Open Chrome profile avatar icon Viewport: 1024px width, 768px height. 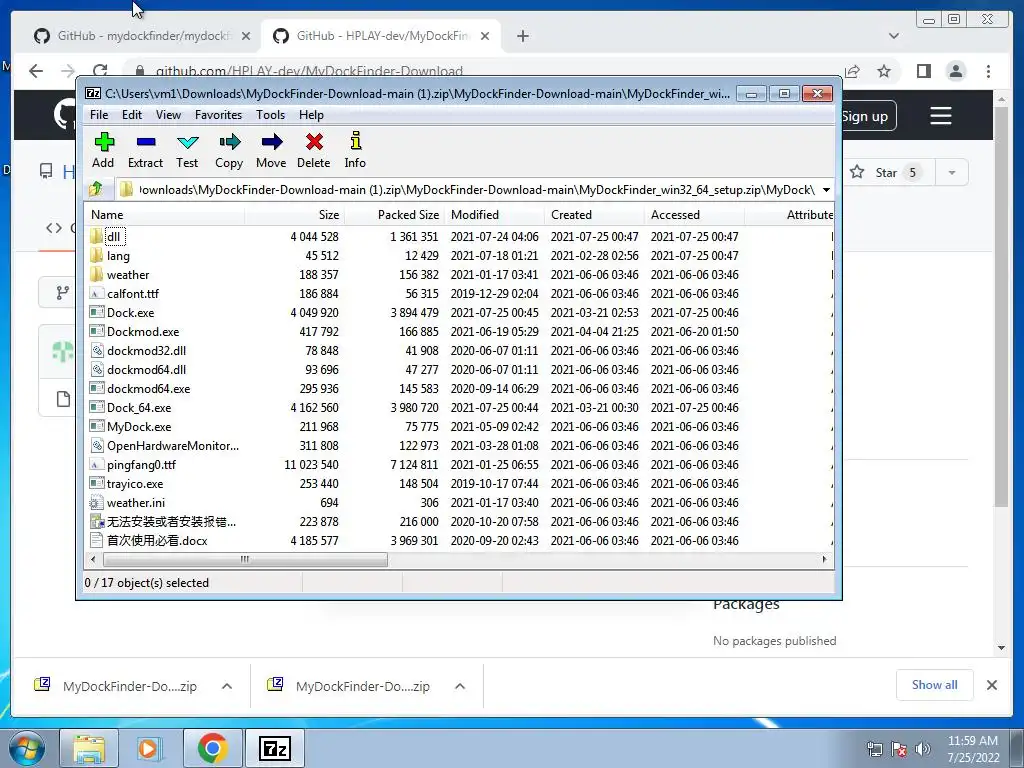955,71
